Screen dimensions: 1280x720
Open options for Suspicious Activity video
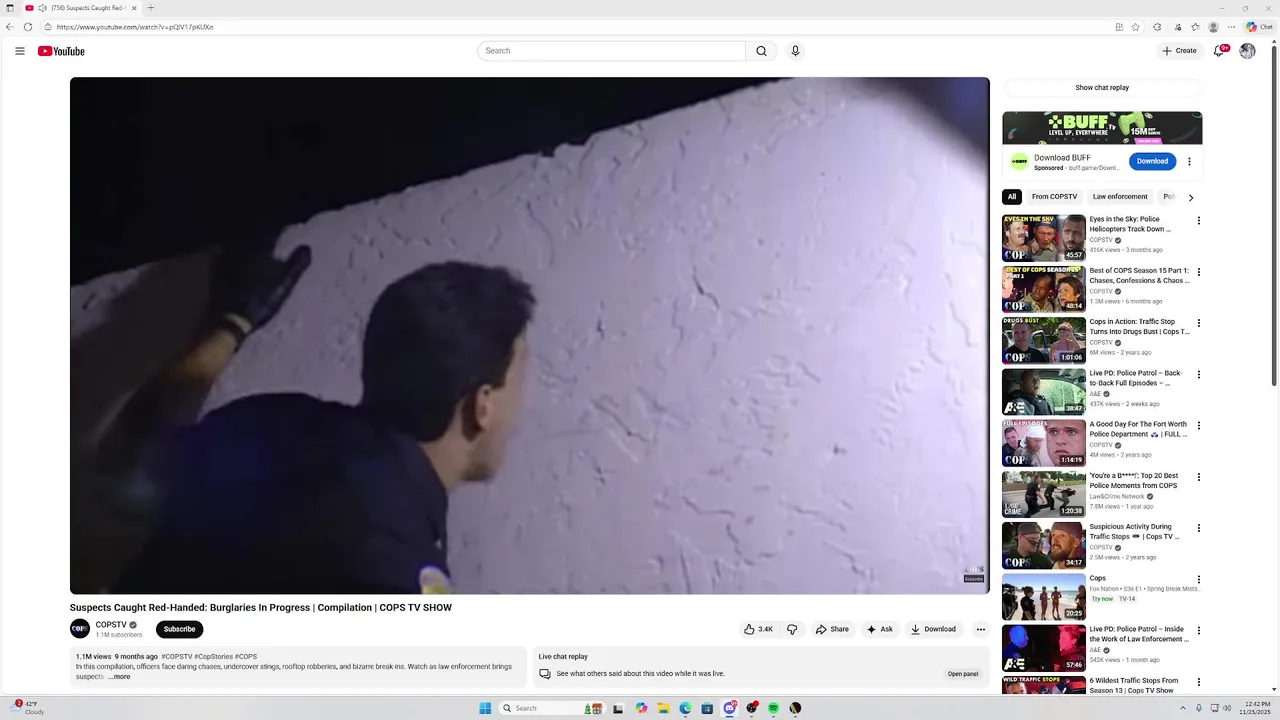(x=1199, y=528)
